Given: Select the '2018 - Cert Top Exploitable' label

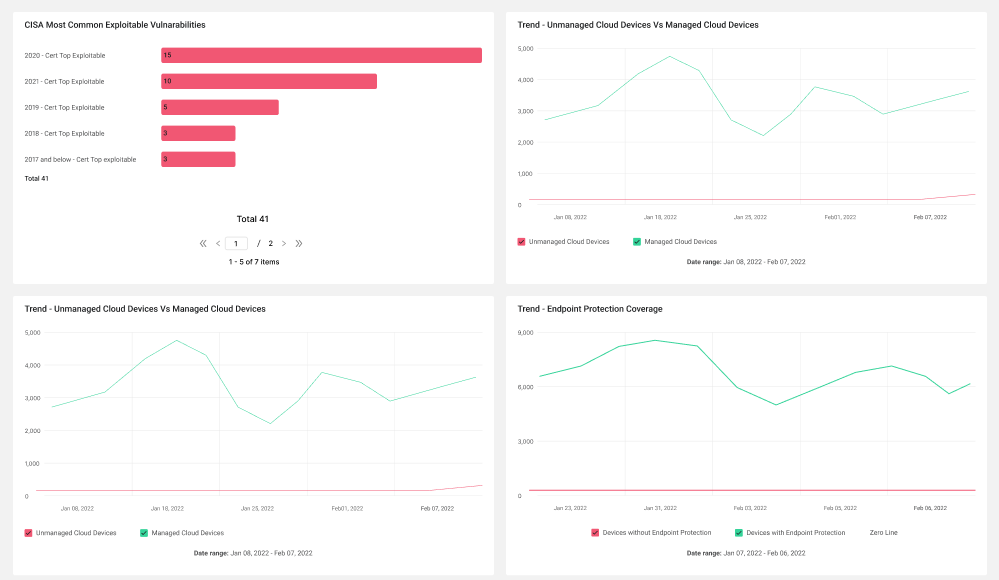Looking at the screenshot, I should click(x=64, y=134).
